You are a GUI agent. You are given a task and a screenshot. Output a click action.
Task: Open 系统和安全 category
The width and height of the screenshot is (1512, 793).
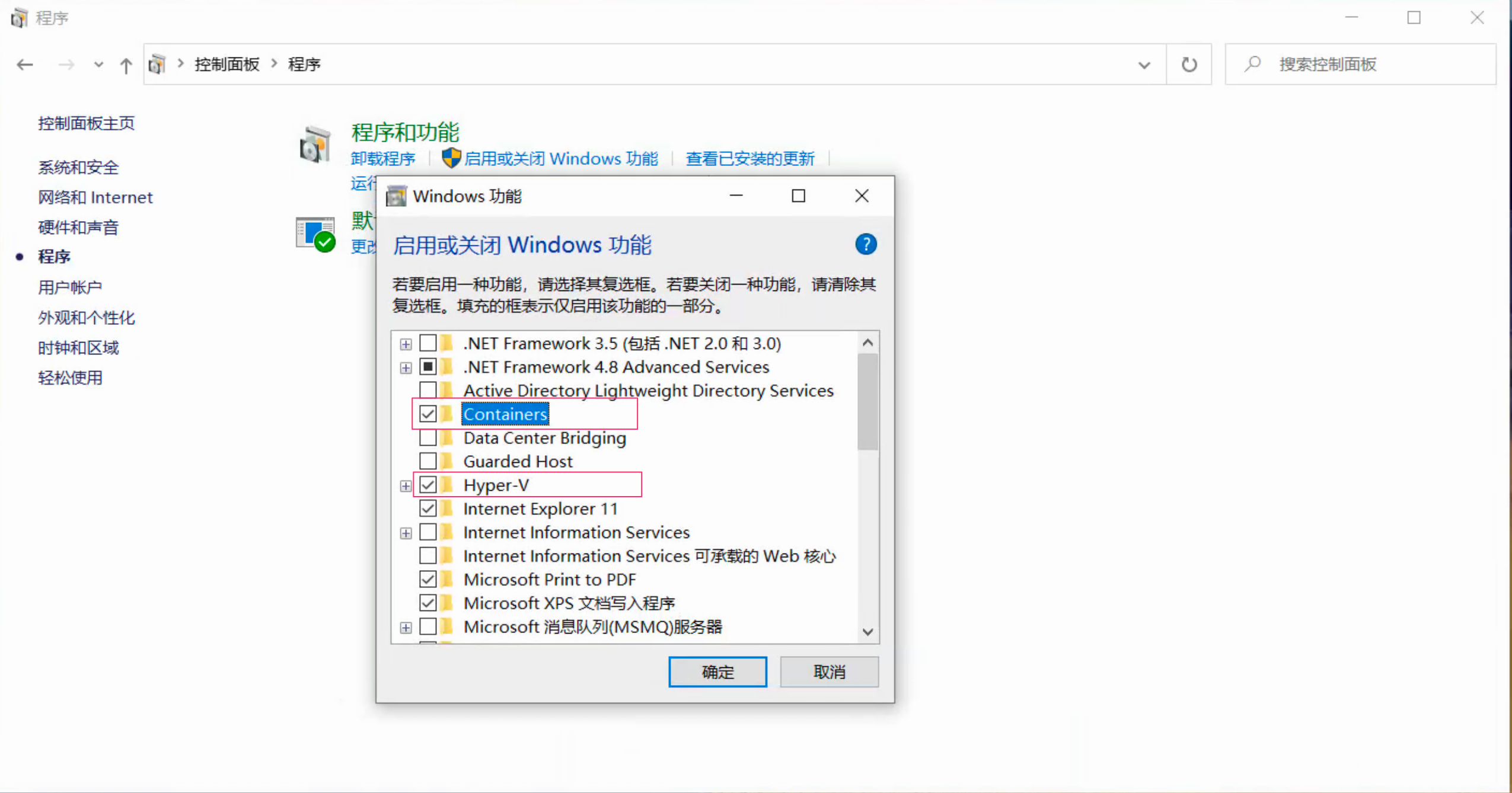click(x=78, y=168)
